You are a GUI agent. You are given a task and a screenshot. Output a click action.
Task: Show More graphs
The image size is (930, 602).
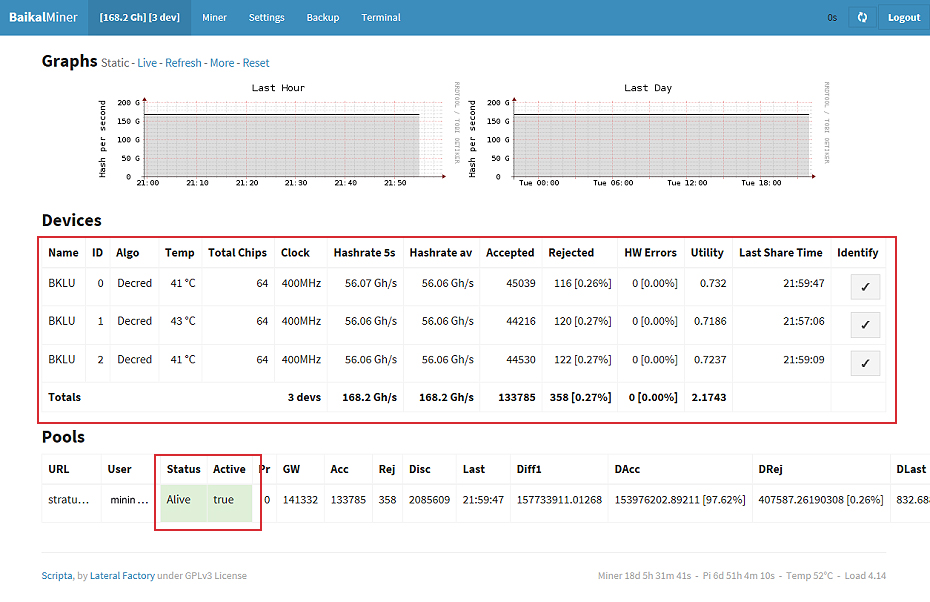pyautogui.click(x=222, y=63)
